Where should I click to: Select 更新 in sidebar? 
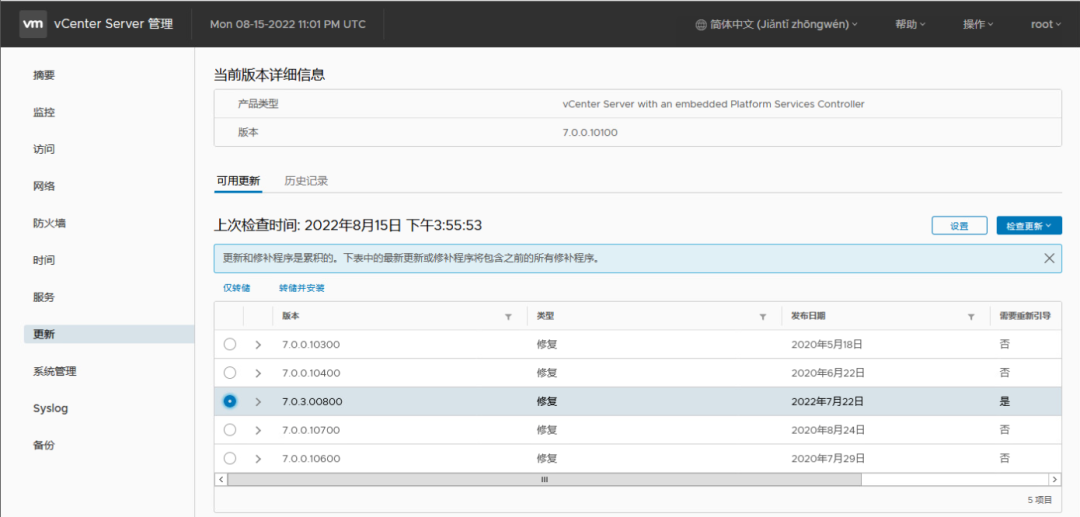(x=109, y=335)
